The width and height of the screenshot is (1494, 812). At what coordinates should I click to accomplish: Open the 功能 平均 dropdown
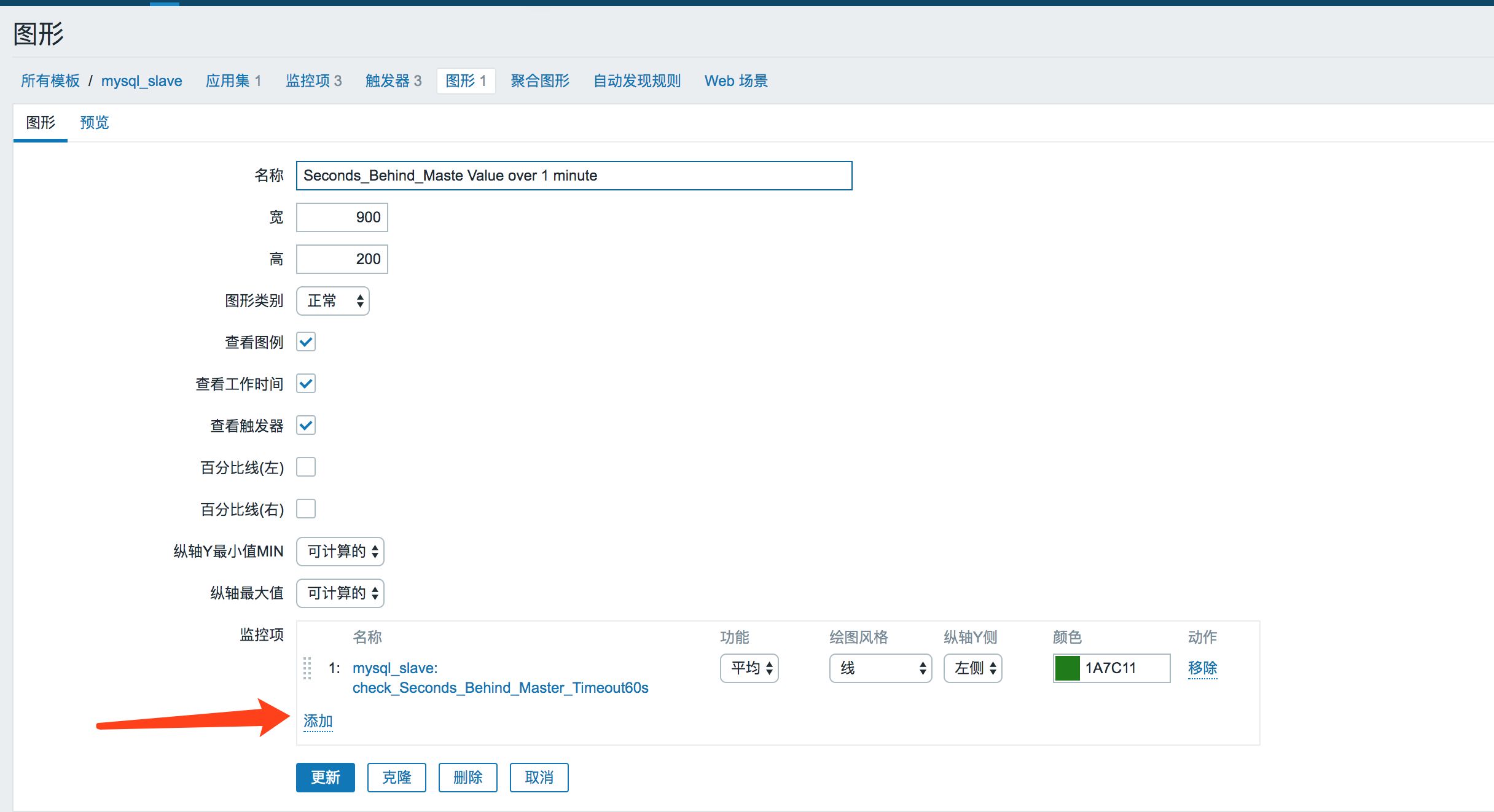point(749,668)
